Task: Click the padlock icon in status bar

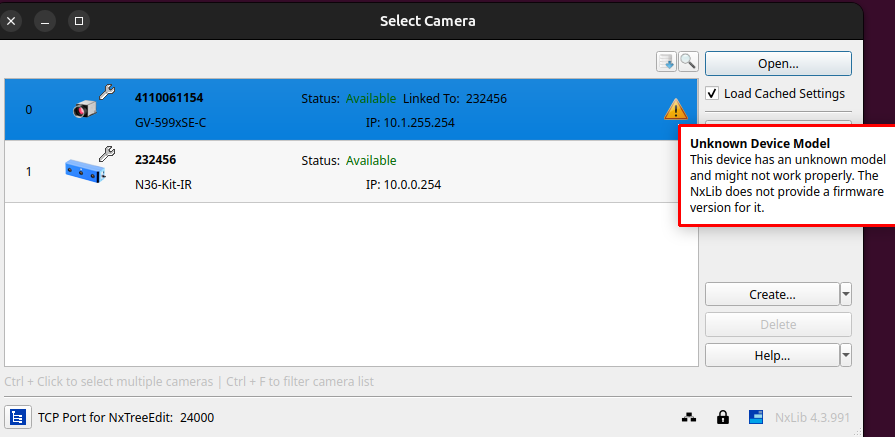Action: [722, 417]
